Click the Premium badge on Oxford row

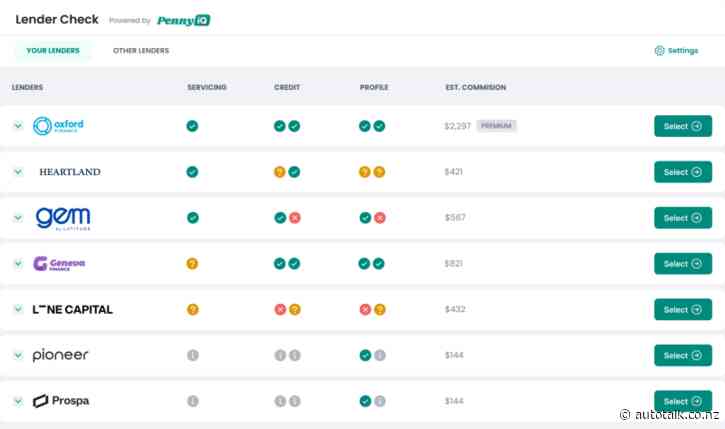click(497, 126)
